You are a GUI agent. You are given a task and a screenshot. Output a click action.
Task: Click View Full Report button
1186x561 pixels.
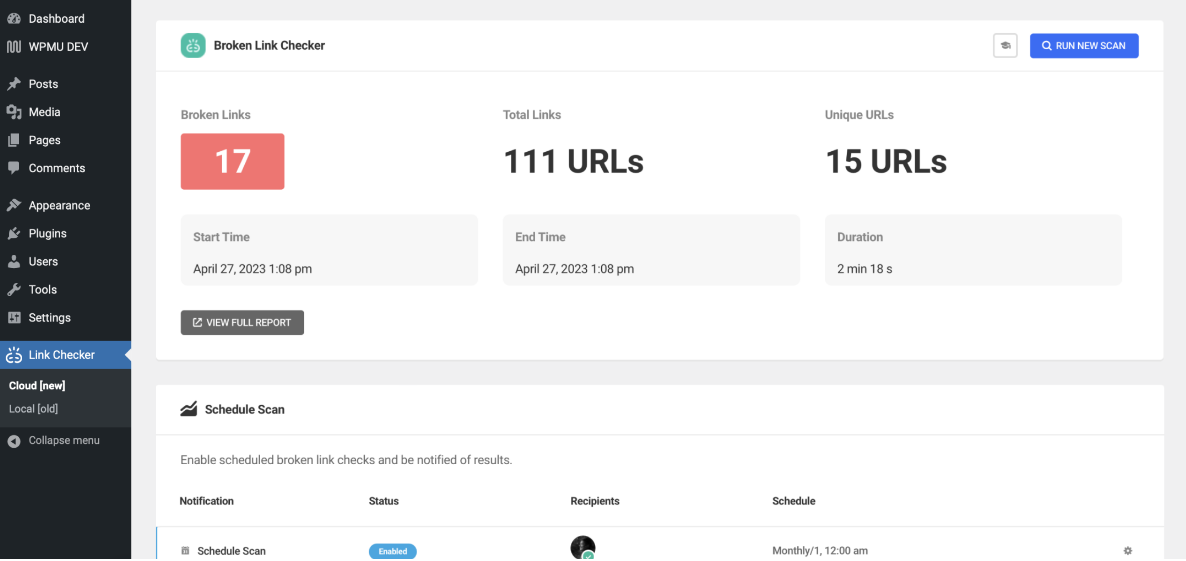(242, 323)
